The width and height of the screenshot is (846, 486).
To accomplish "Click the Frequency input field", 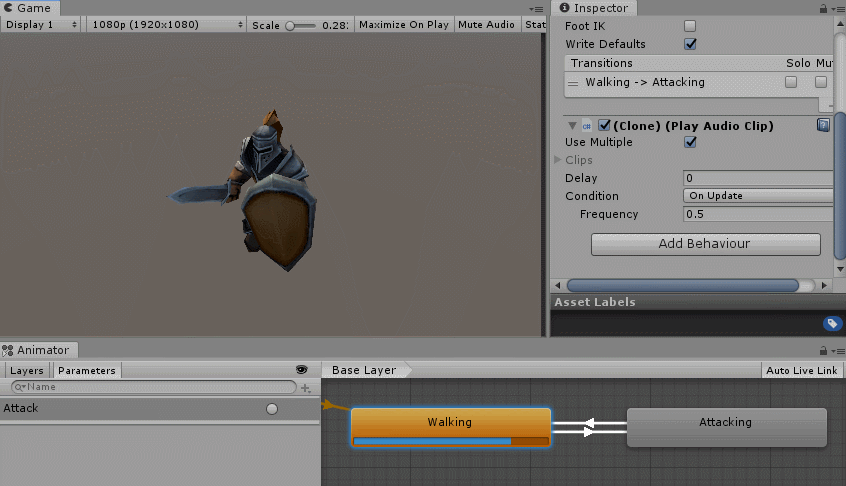I will point(758,214).
